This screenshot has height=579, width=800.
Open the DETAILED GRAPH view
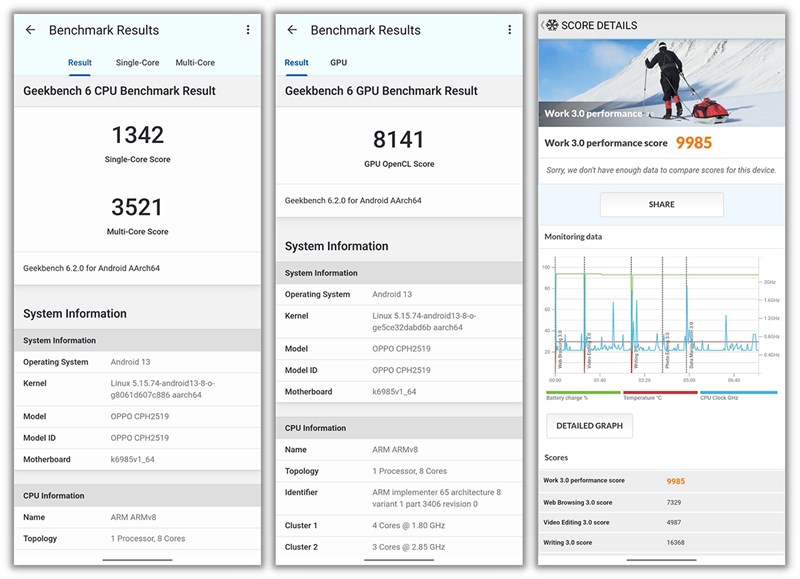[589, 426]
